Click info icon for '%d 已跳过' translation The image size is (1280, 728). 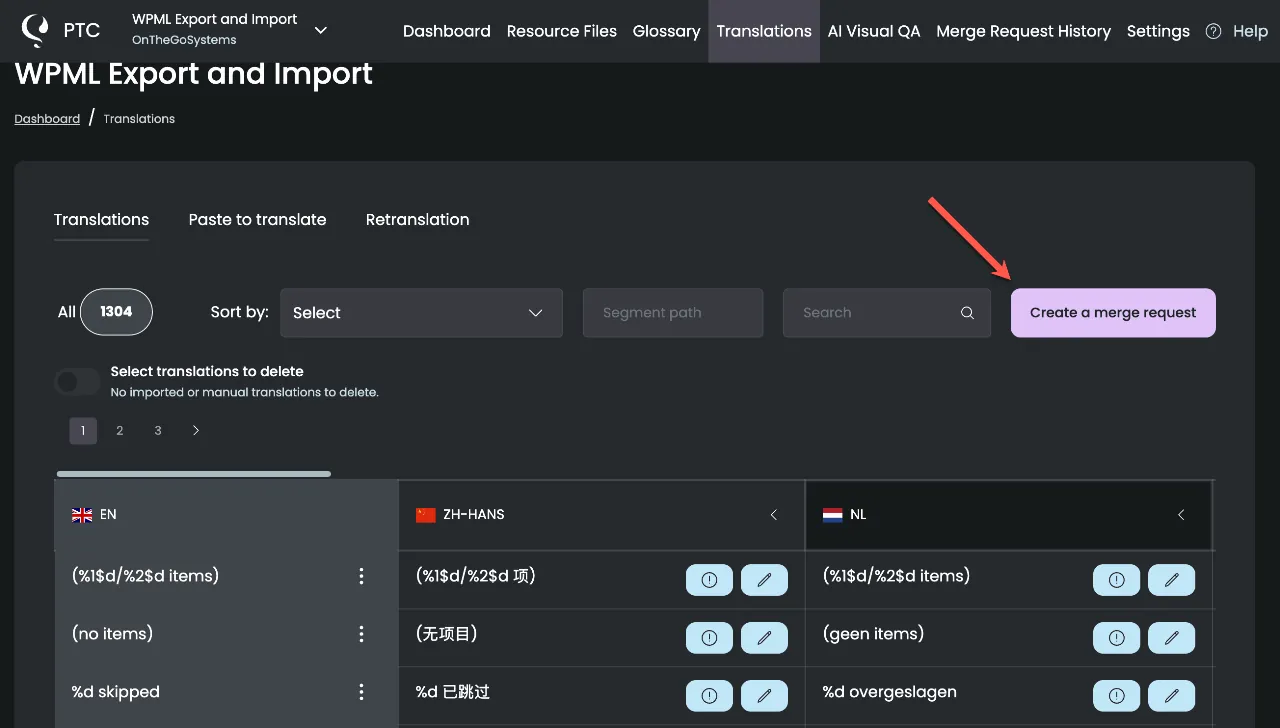tap(709, 696)
